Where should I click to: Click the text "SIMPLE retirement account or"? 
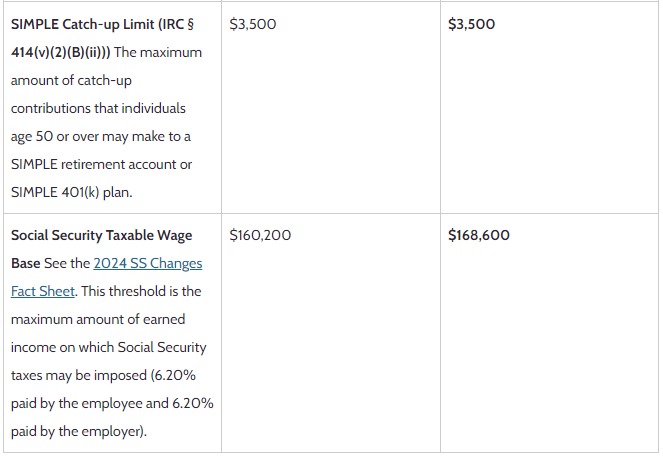101,164
